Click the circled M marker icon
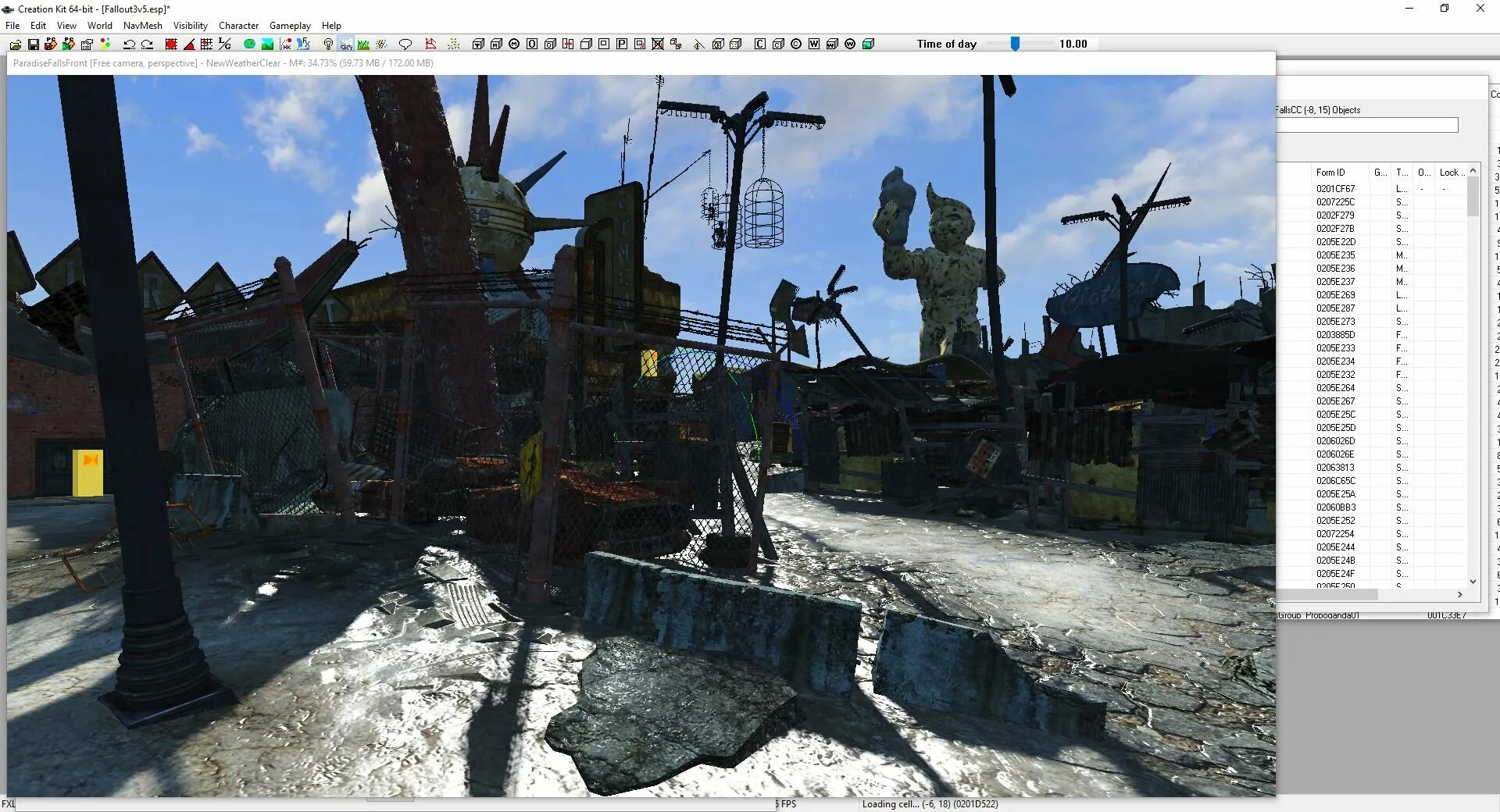The width and height of the screenshot is (1500, 812). pyautogui.click(x=514, y=45)
